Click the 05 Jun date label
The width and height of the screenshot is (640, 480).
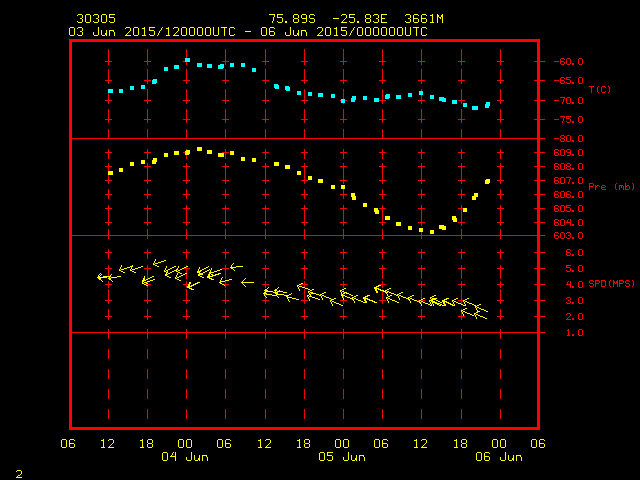coord(342,457)
